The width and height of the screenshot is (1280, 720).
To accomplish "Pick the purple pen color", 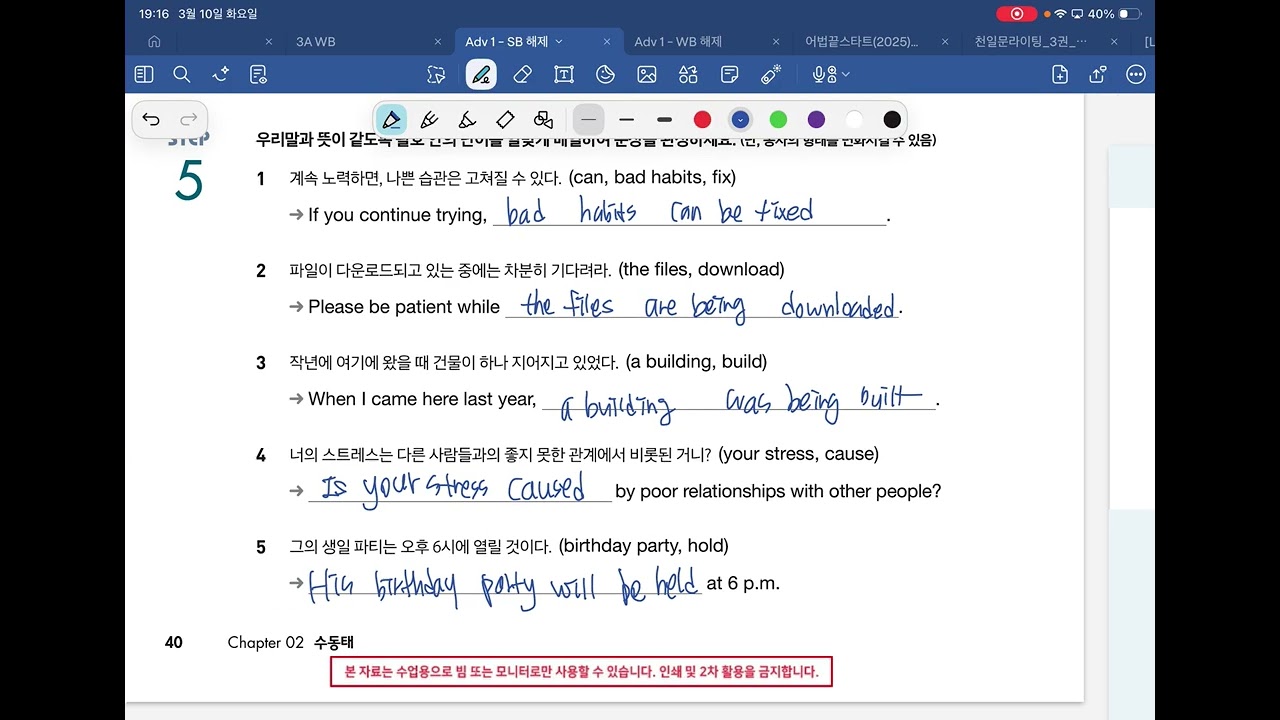I will click(816, 120).
